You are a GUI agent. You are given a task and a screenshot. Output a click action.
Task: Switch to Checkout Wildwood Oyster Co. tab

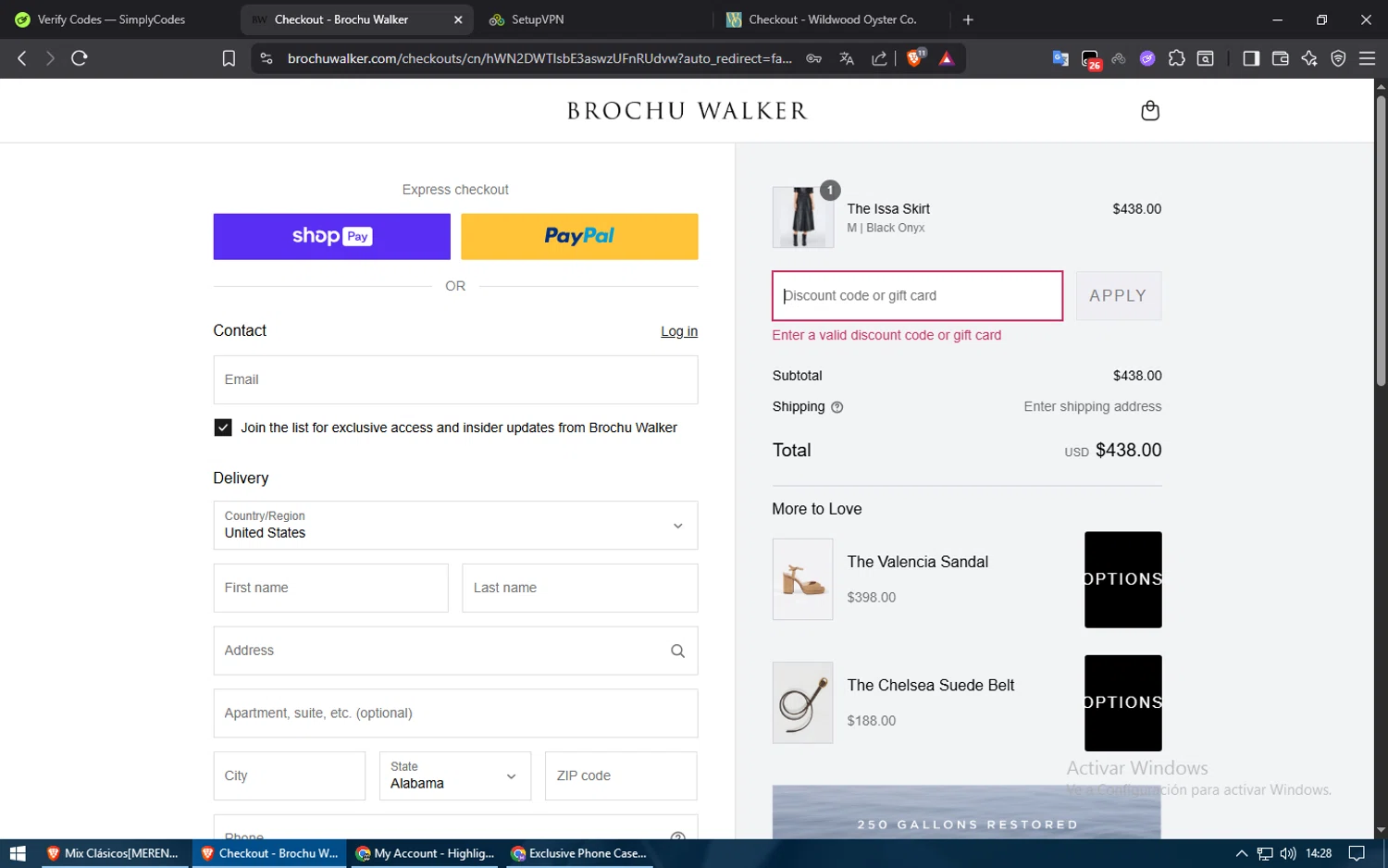pos(833,19)
